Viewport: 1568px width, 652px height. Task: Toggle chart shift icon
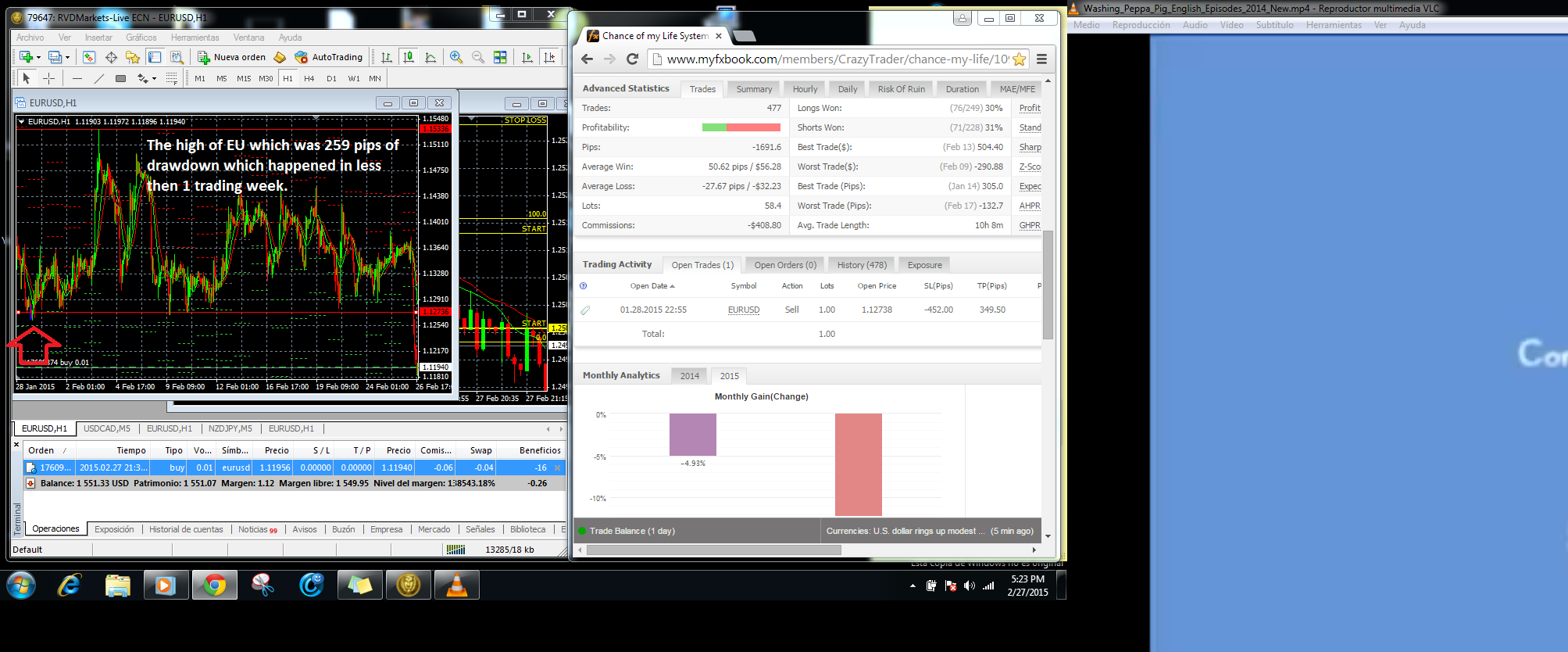pyautogui.click(x=549, y=57)
